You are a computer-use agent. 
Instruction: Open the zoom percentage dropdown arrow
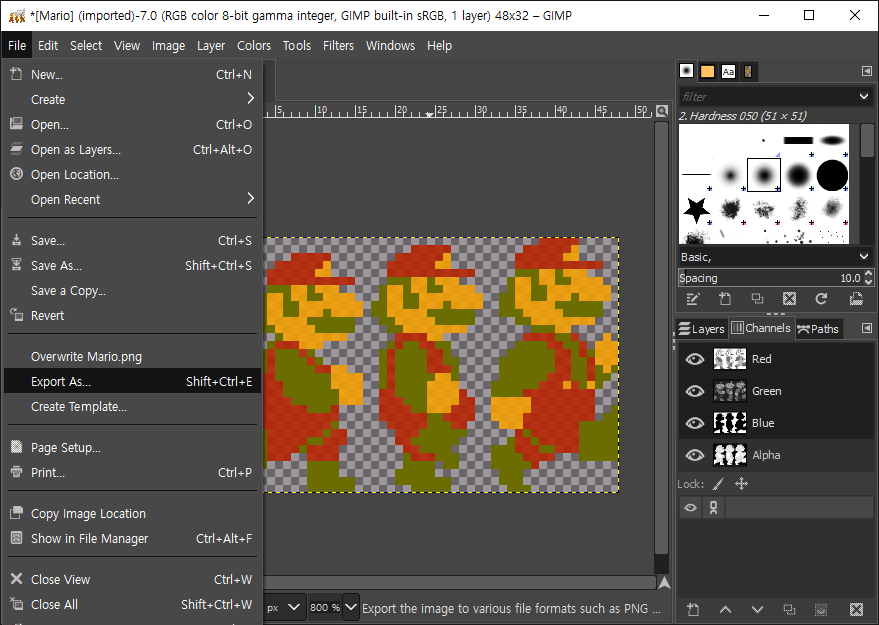coord(351,608)
